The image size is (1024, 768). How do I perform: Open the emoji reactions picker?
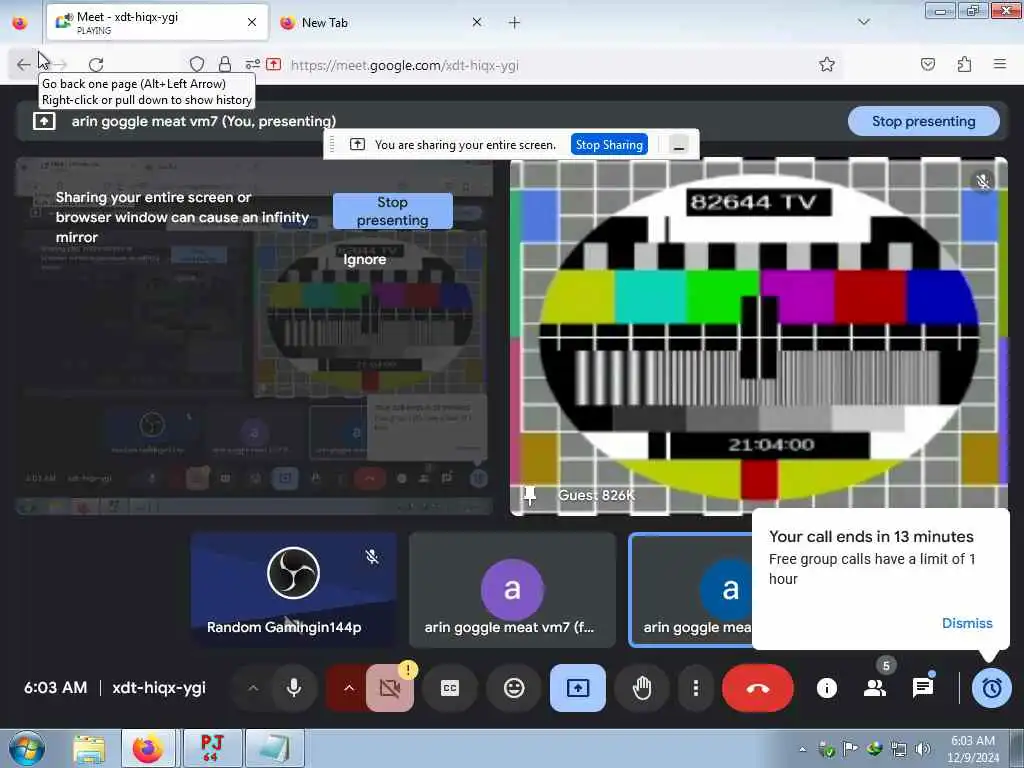[x=514, y=688]
